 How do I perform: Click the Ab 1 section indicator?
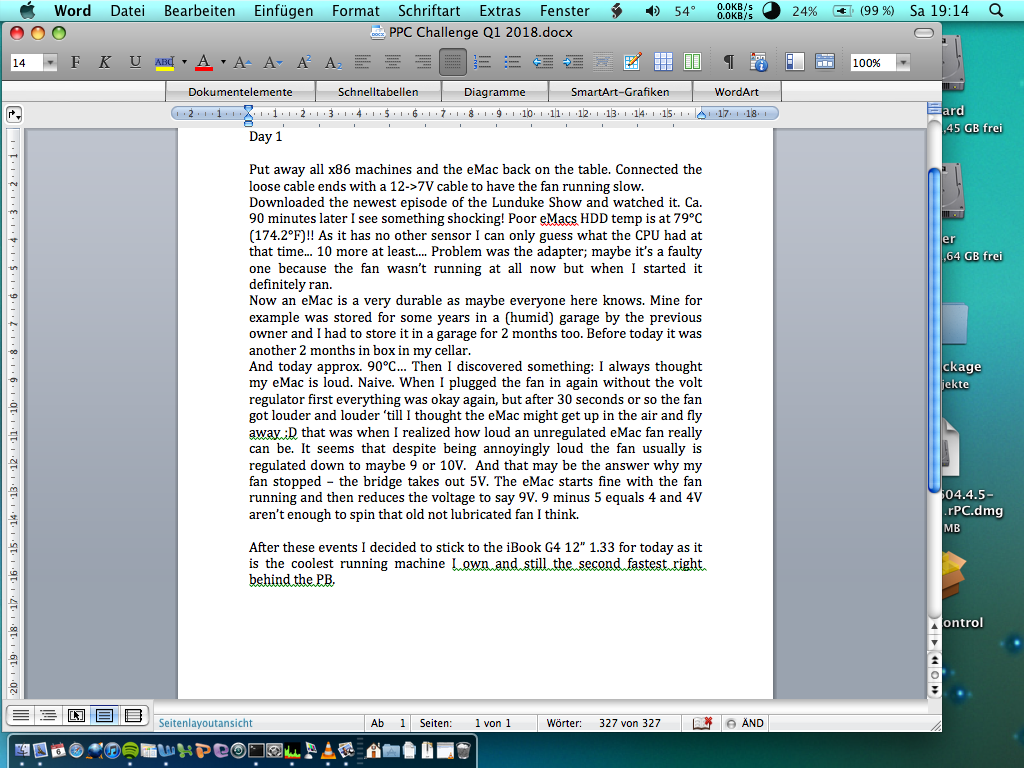click(x=388, y=723)
